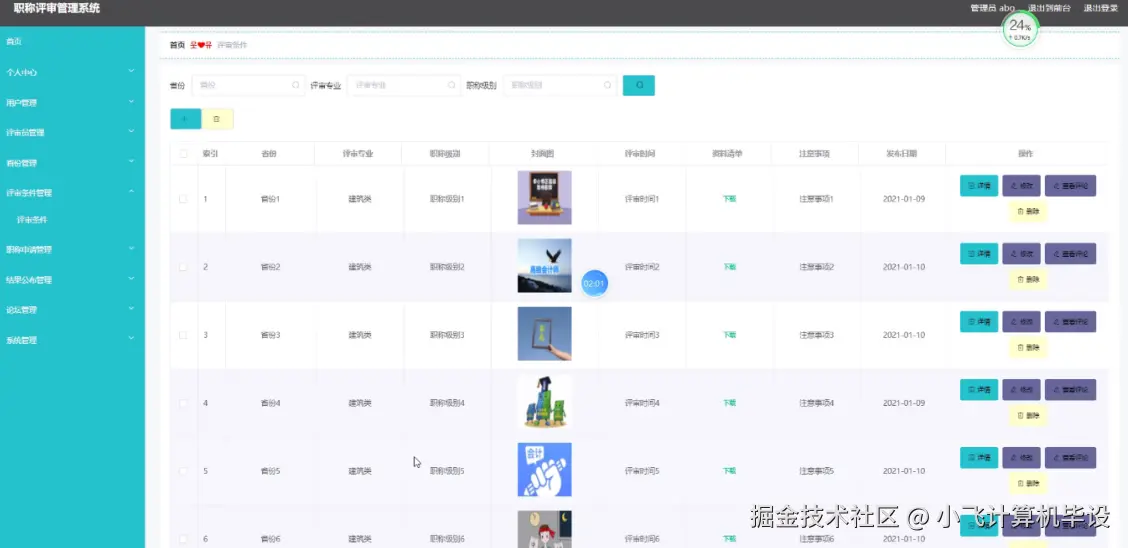
Task: Click magnifier icon inside 评审专业 search field
Action: [x=451, y=85]
